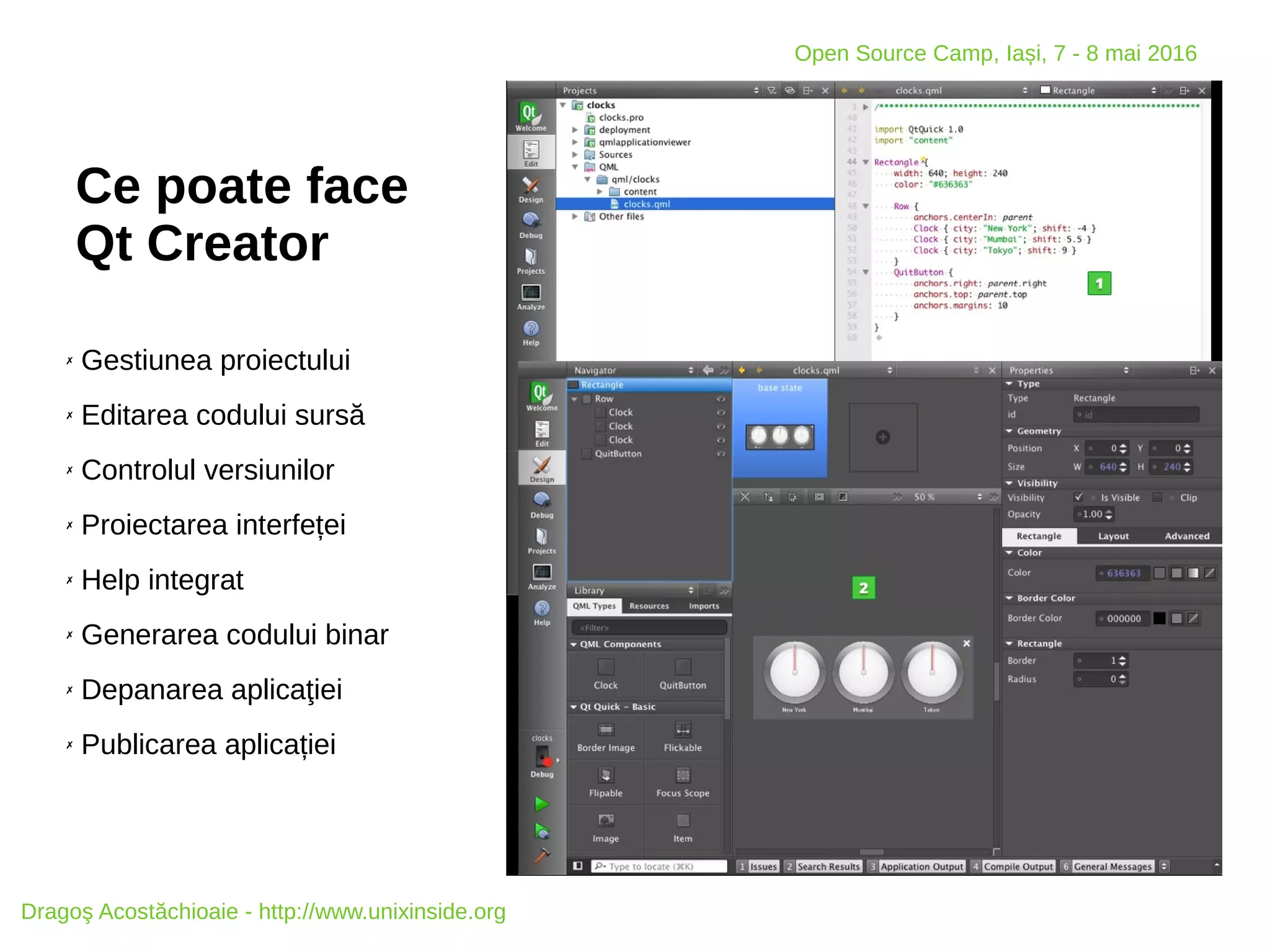Open Design mode in top sidebar
This screenshot has width=1270, height=952.
(531, 189)
